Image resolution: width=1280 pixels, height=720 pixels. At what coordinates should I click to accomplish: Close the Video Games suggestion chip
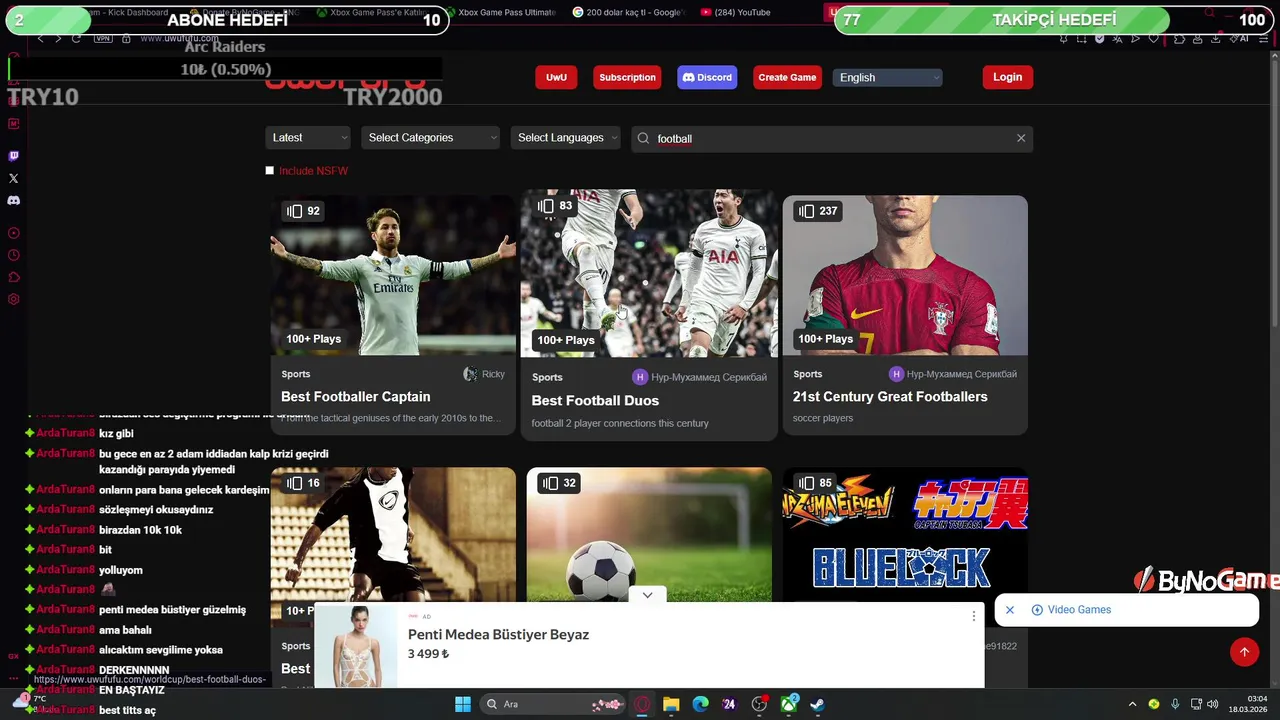[x=1010, y=610]
